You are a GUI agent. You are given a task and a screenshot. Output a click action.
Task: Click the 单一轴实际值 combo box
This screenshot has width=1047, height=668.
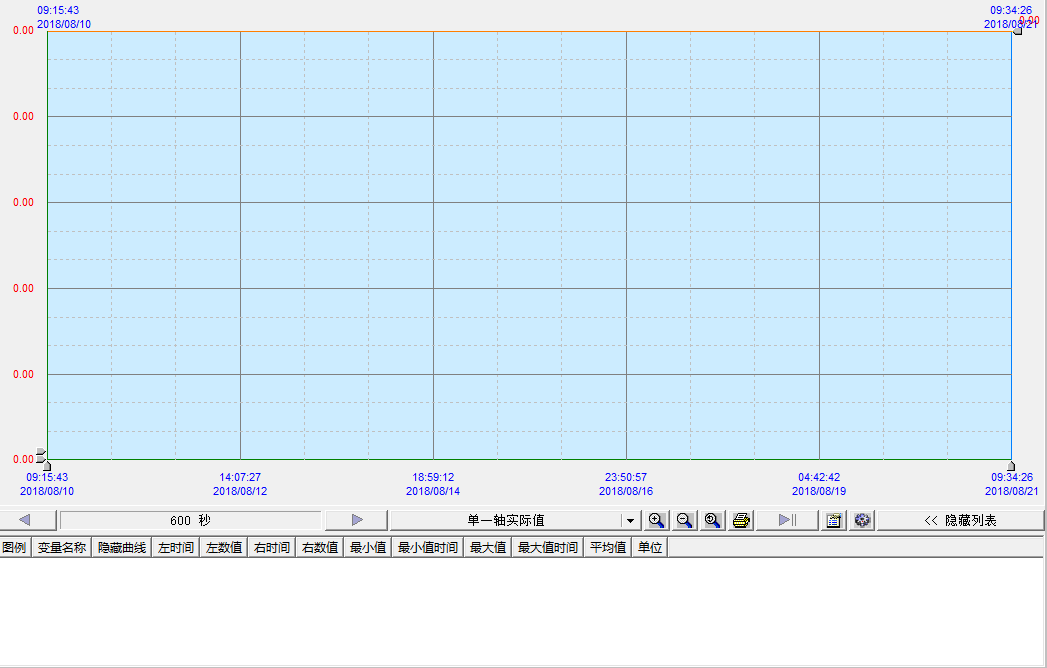click(x=505, y=520)
